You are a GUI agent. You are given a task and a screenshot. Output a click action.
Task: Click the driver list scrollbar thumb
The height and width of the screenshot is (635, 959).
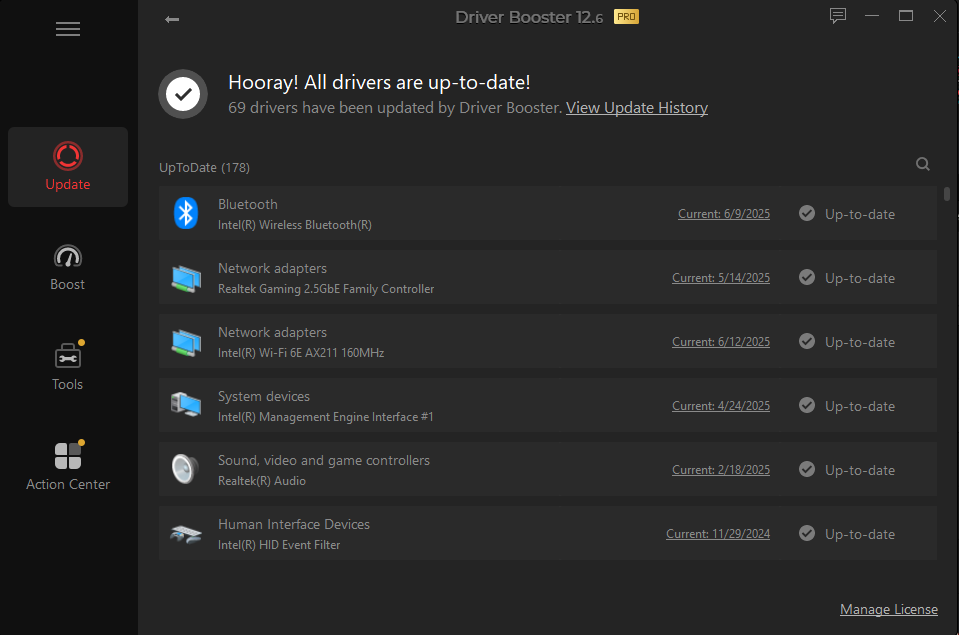[946, 194]
